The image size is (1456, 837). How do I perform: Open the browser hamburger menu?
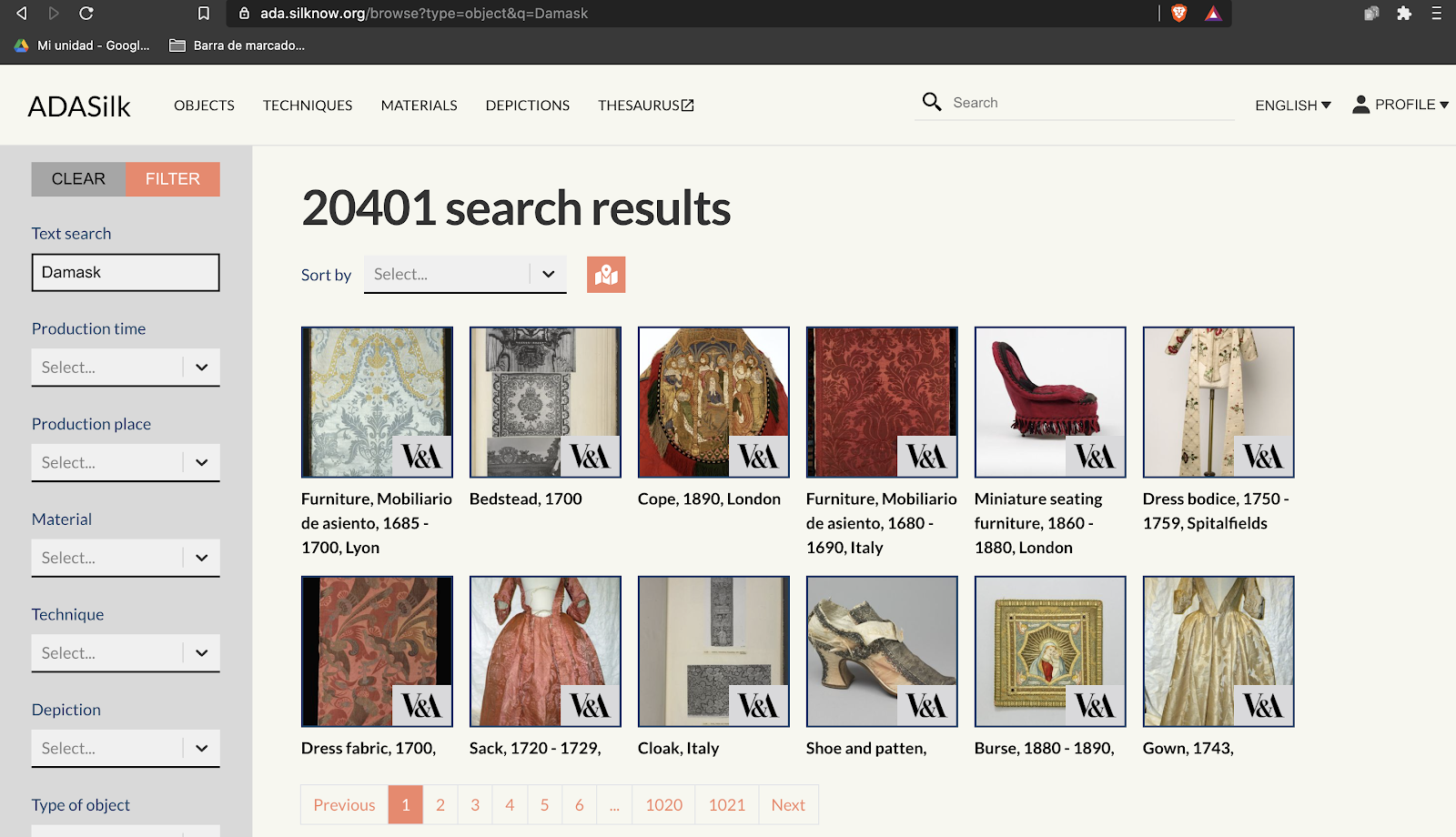[1437, 13]
